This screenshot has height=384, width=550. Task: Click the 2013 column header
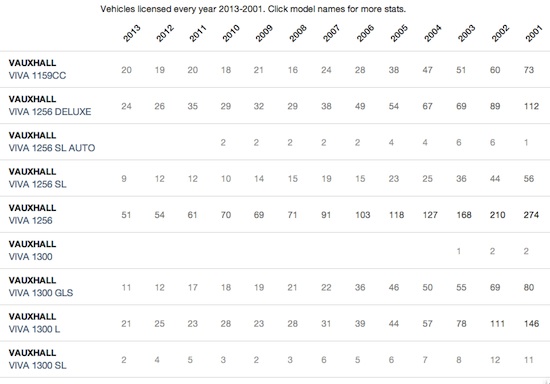tap(132, 33)
